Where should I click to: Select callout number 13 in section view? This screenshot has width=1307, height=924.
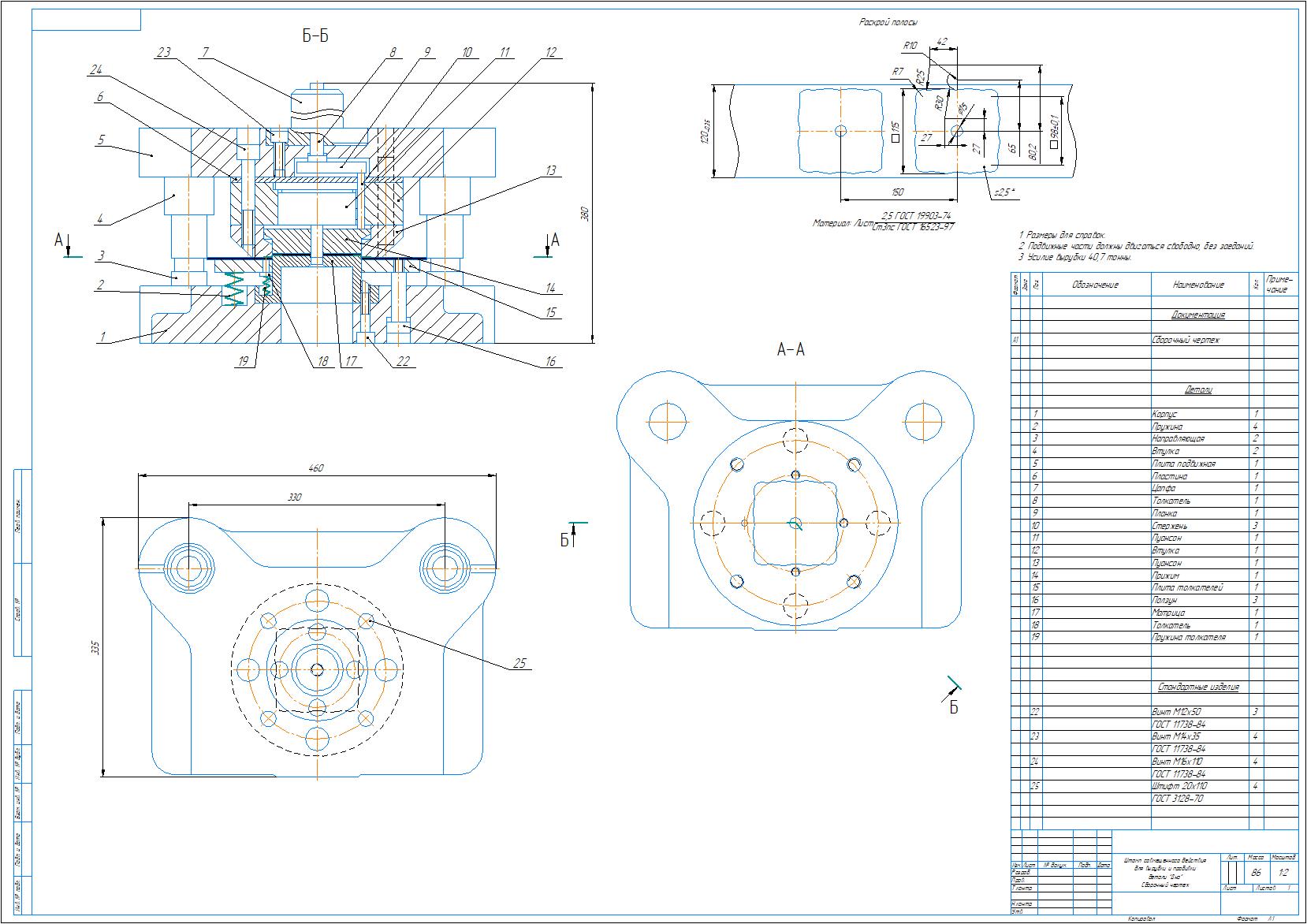(x=550, y=170)
